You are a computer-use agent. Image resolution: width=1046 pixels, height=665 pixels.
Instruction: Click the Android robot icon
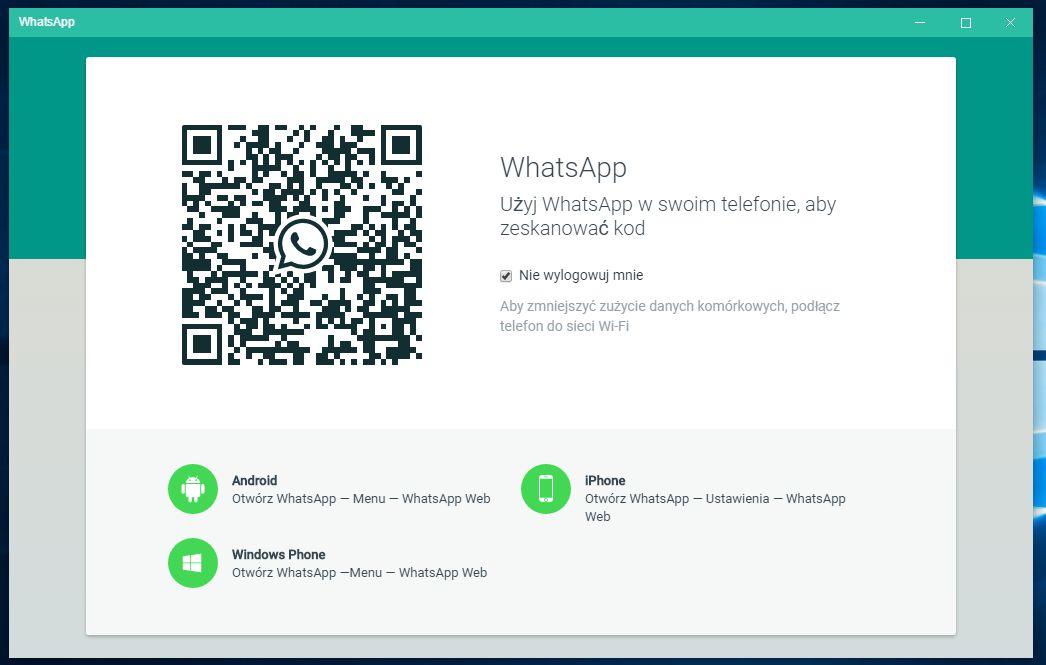pos(193,489)
